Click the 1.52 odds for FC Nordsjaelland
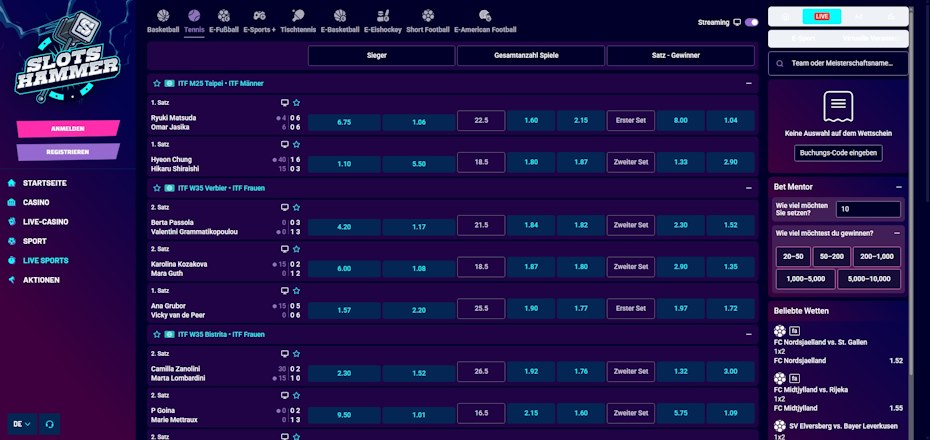The height and width of the screenshot is (440, 930). pyautogui.click(x=896, y=361)
